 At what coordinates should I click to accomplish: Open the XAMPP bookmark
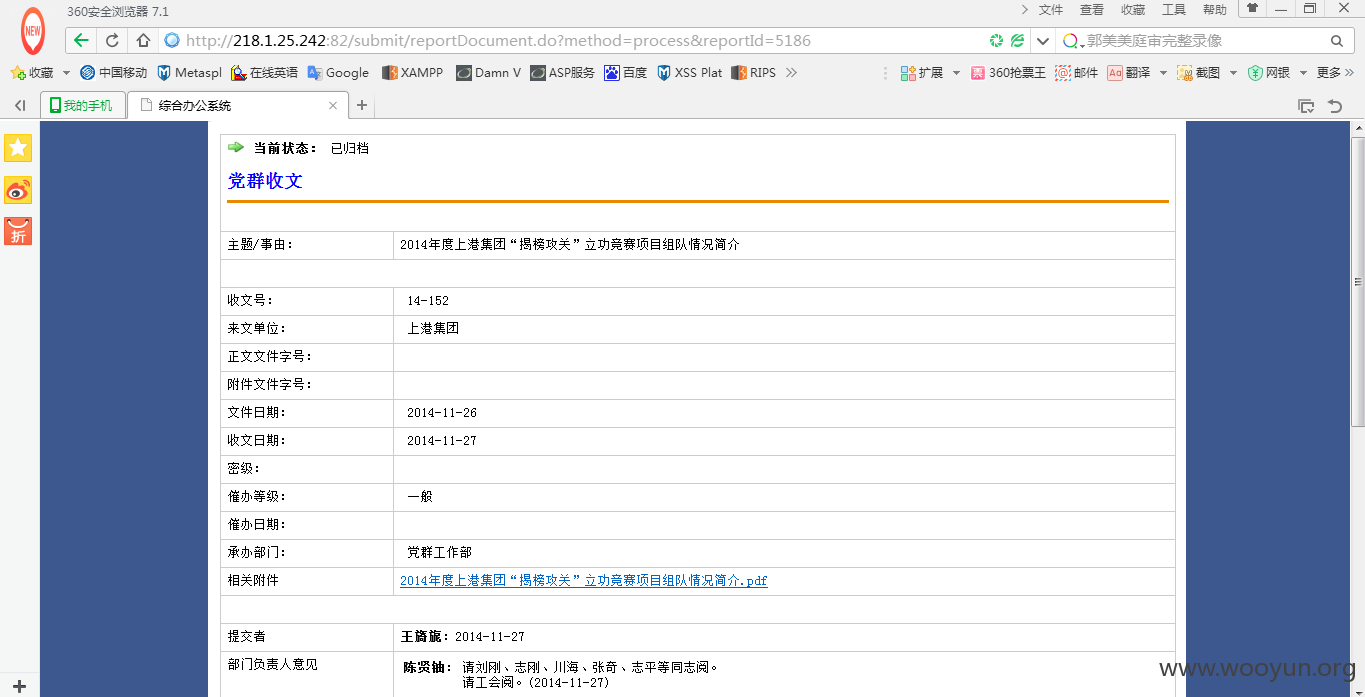(412, 73)
